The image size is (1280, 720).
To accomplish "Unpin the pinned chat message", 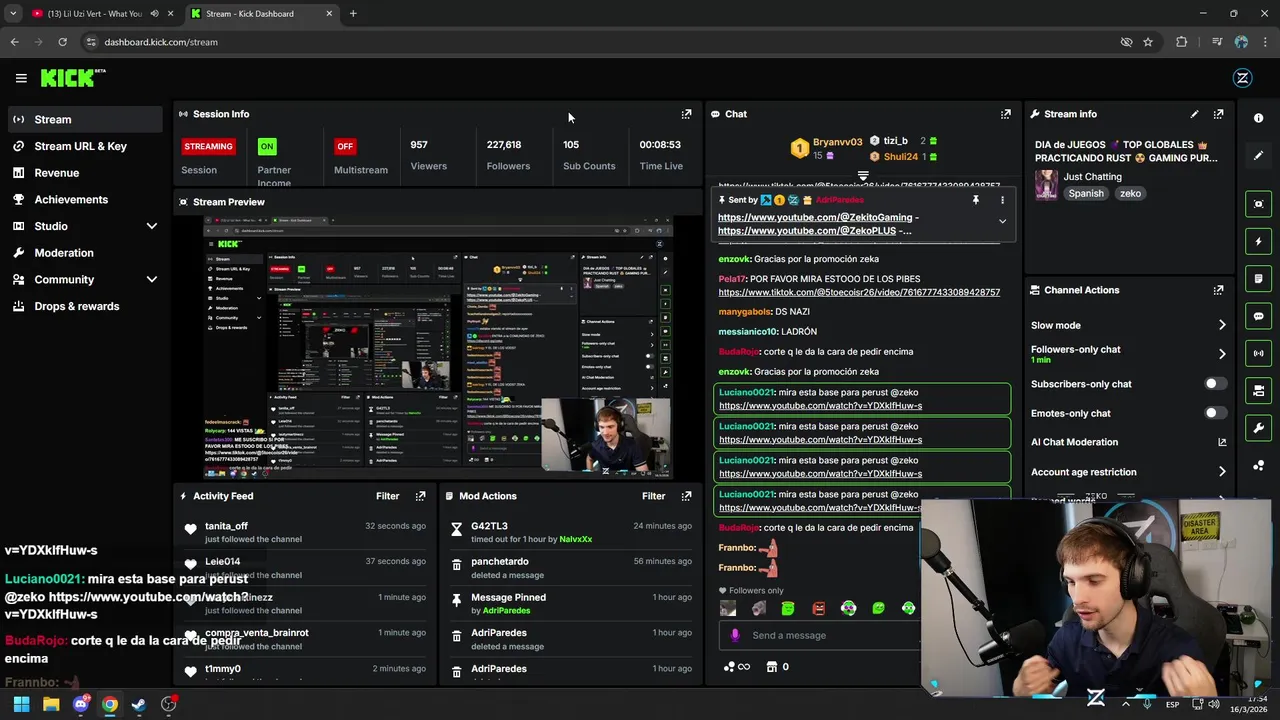I will click(x=976, y=200).
